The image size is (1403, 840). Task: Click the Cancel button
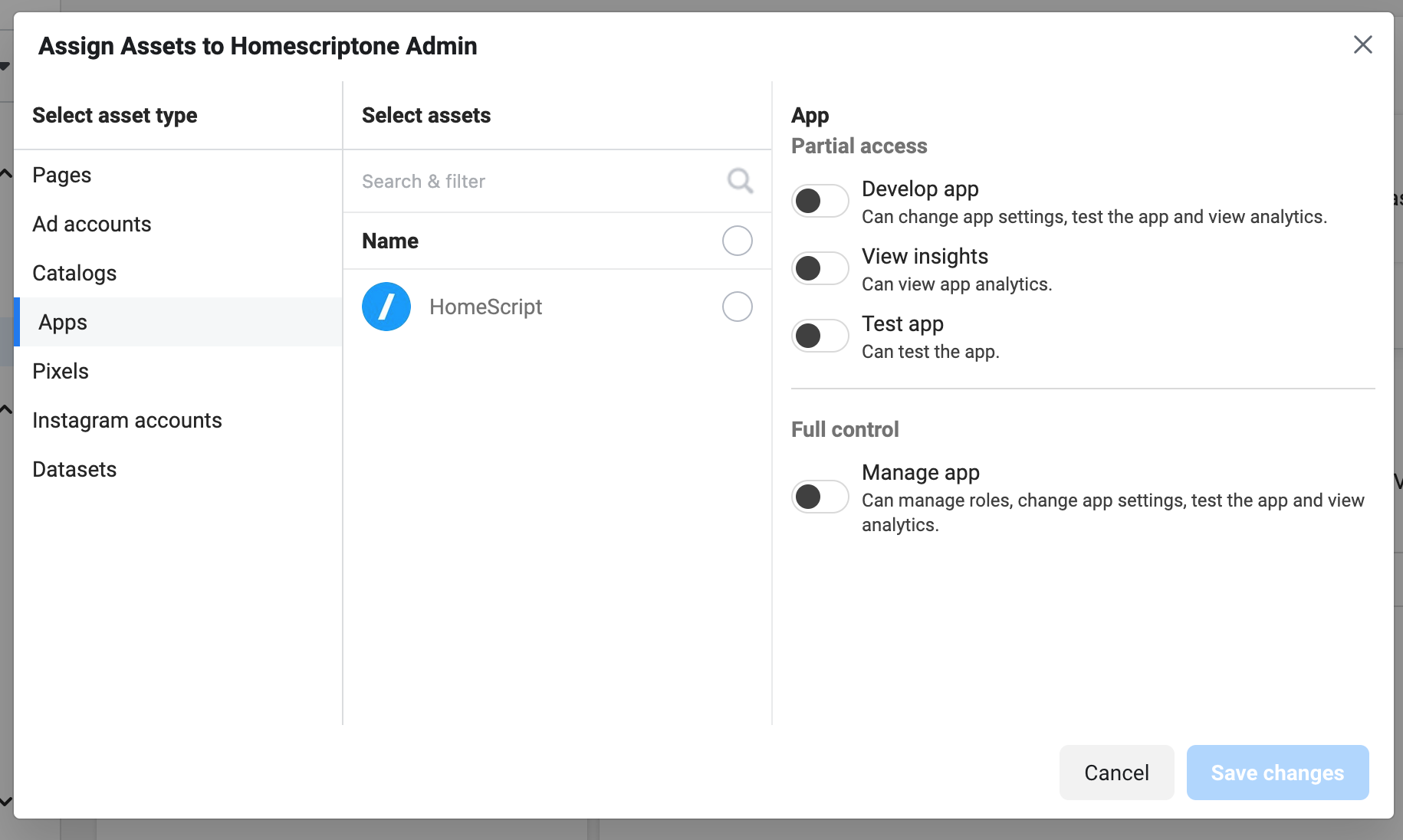pos(1116,773)
